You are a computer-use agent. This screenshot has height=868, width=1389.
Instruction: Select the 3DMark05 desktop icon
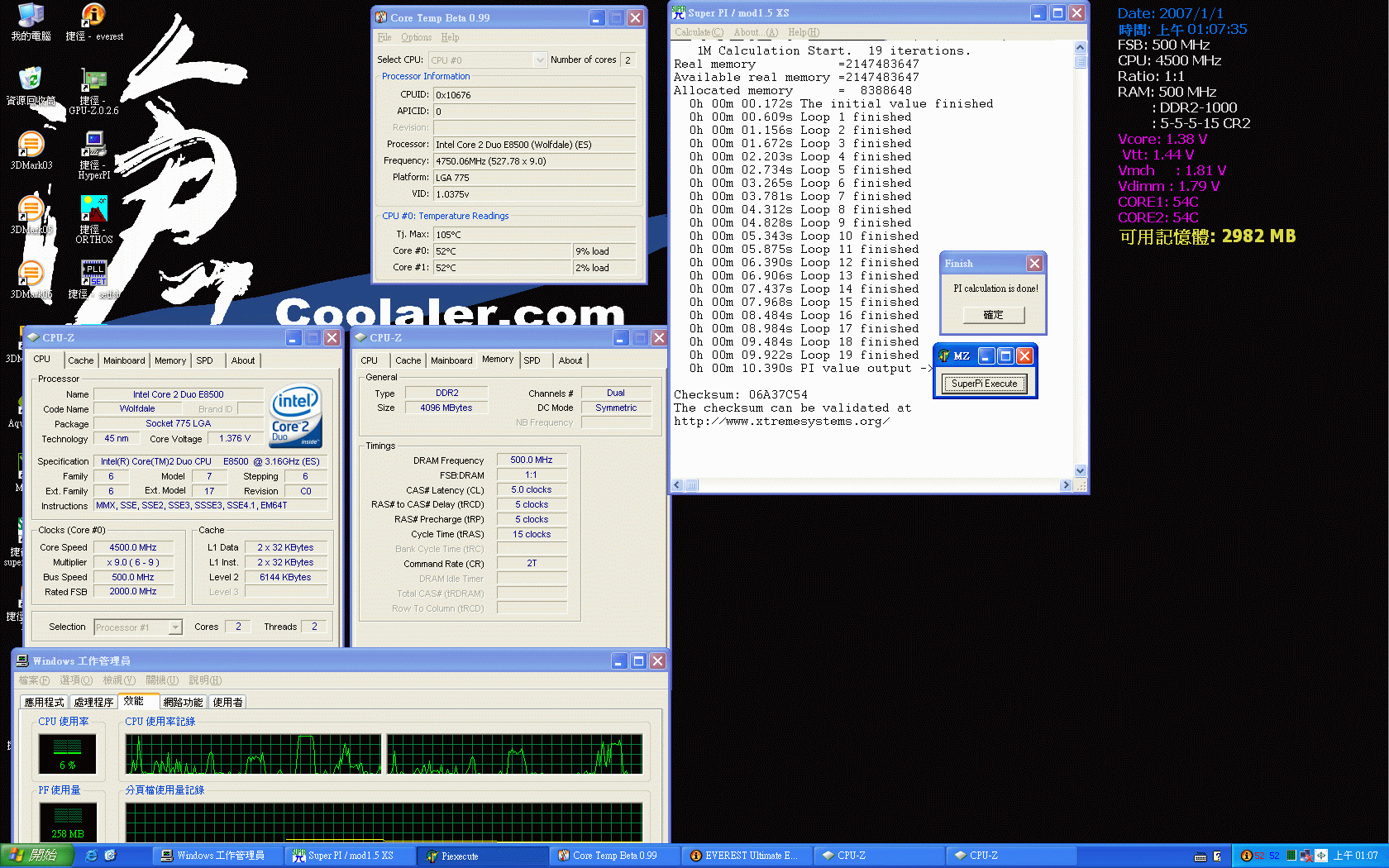[x=31, y=215]
